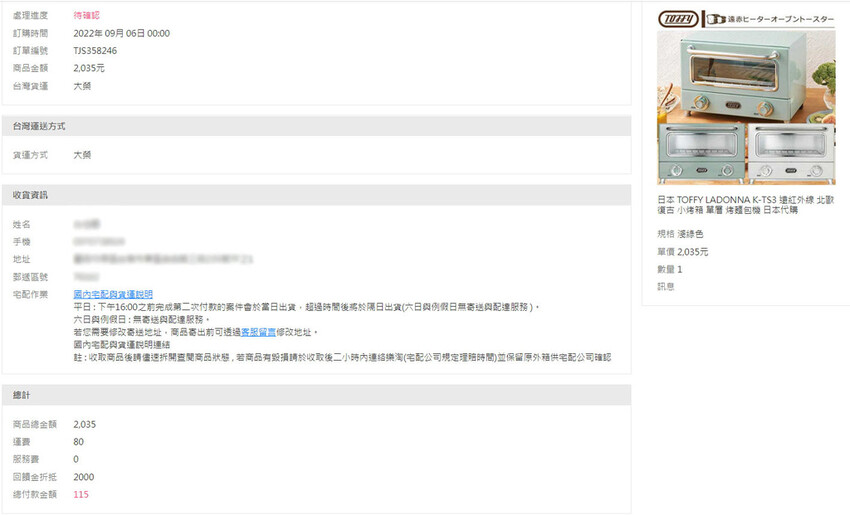Click the 處理進度 label
Screen dimensions: 850x515
point(30,15)
